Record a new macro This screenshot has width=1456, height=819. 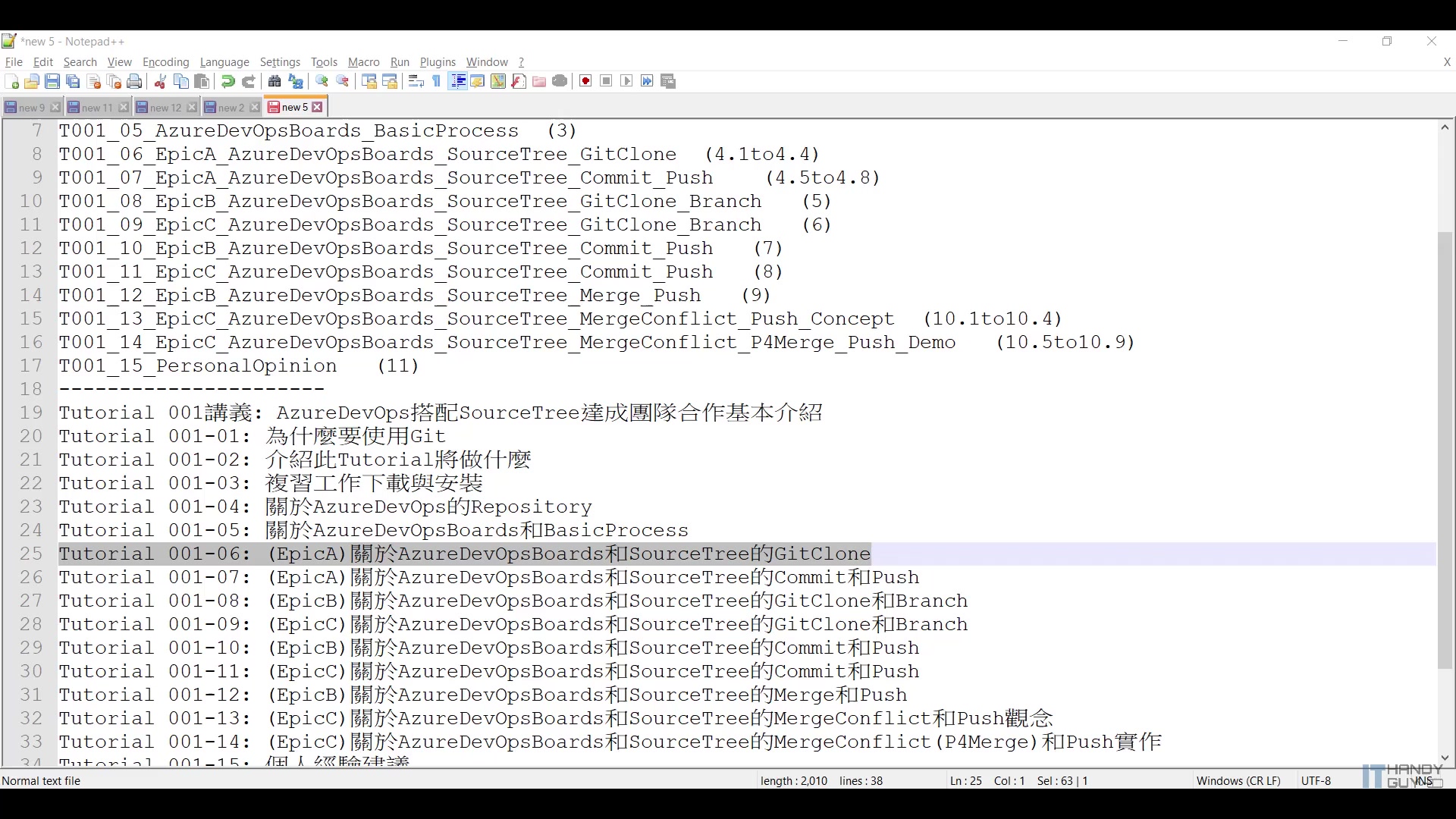click(x=585, y=81)
